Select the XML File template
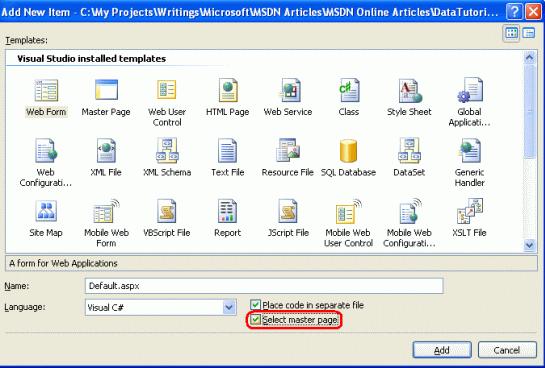 point(106,158)
